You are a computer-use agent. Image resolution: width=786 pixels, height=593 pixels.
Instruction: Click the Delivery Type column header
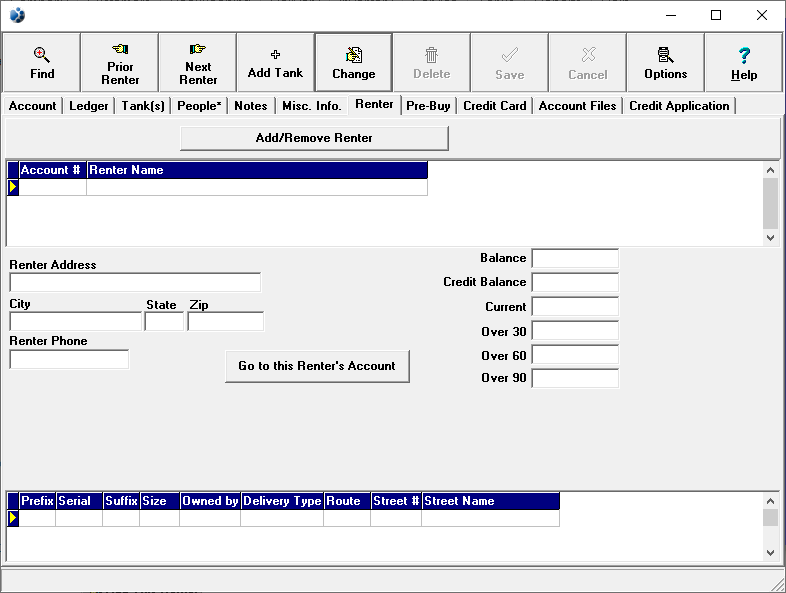[x=282, y=501]
